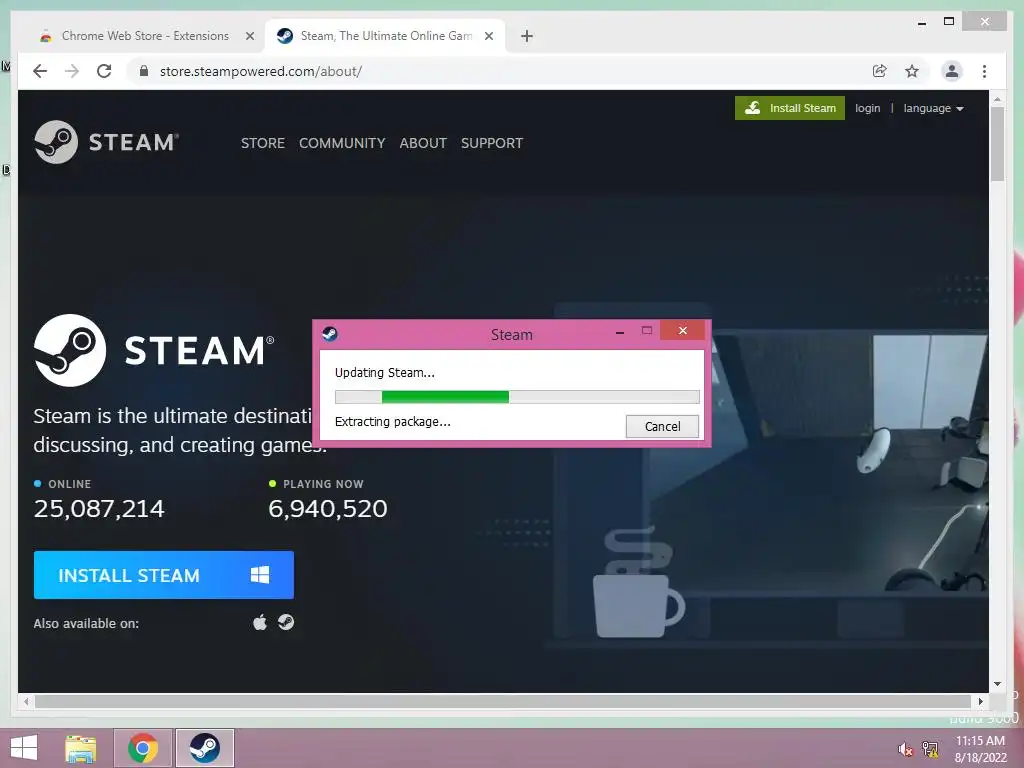Select the Steam browser tab
Viewport: 1024px width, 768px height.
click(x=386, y=36)
